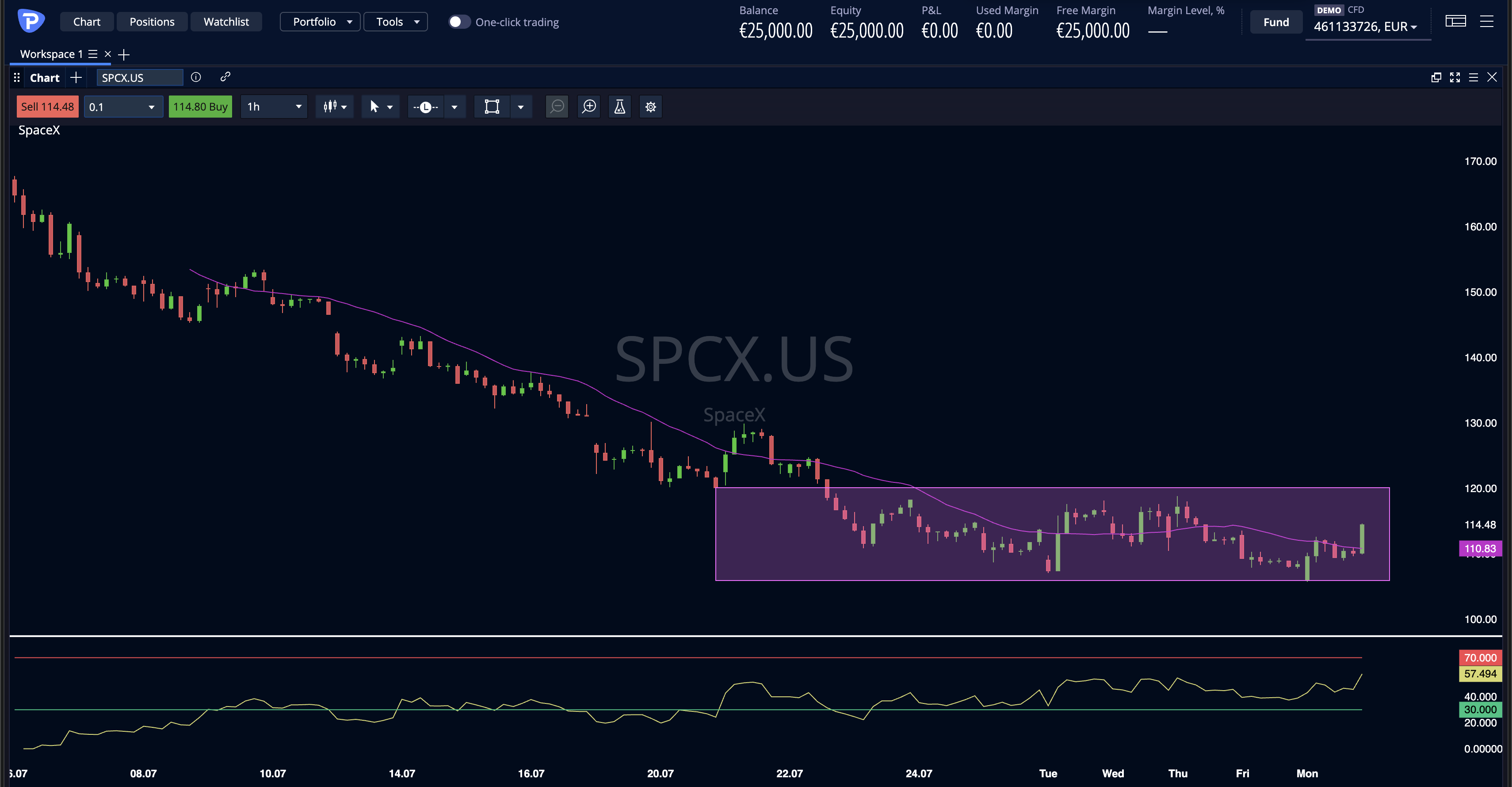Screen dimensions: 1512x787
Task: Click the 22.07 date label on time axis
Action: click(x=789, y=773)
